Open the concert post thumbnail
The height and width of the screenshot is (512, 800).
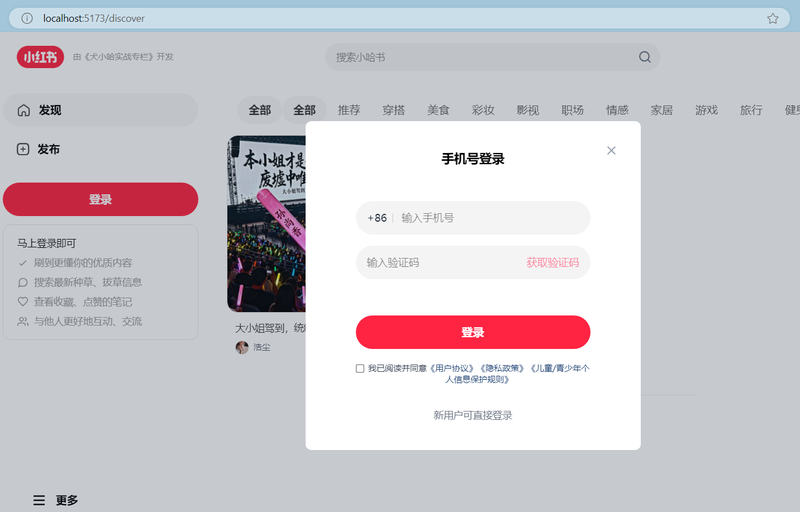266,224
